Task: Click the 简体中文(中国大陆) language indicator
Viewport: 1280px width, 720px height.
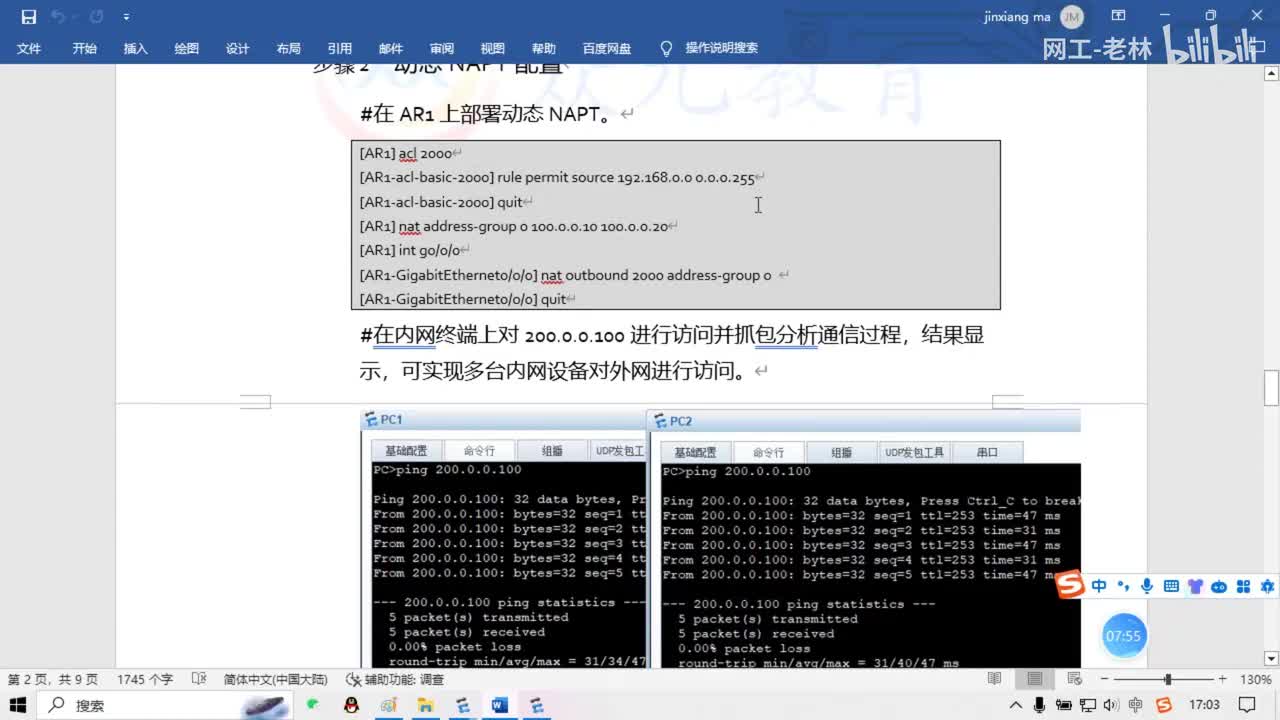Action: [x=275, y=679]
